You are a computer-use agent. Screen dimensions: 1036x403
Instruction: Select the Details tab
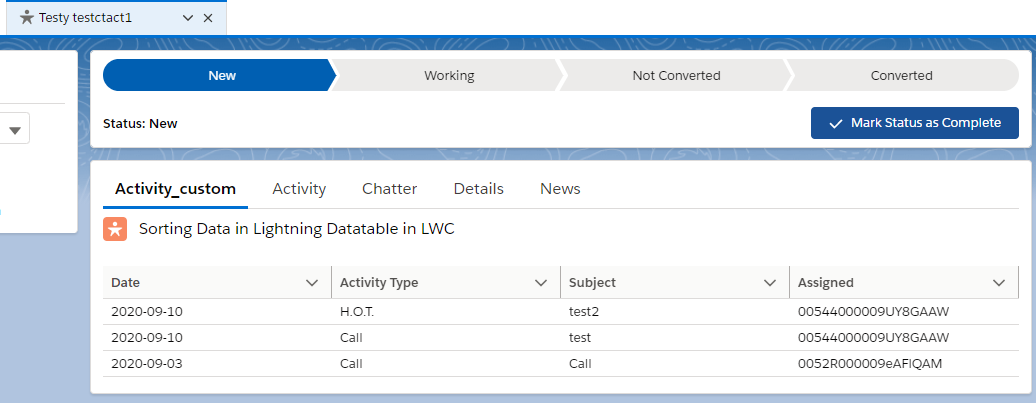pos(478,189)
